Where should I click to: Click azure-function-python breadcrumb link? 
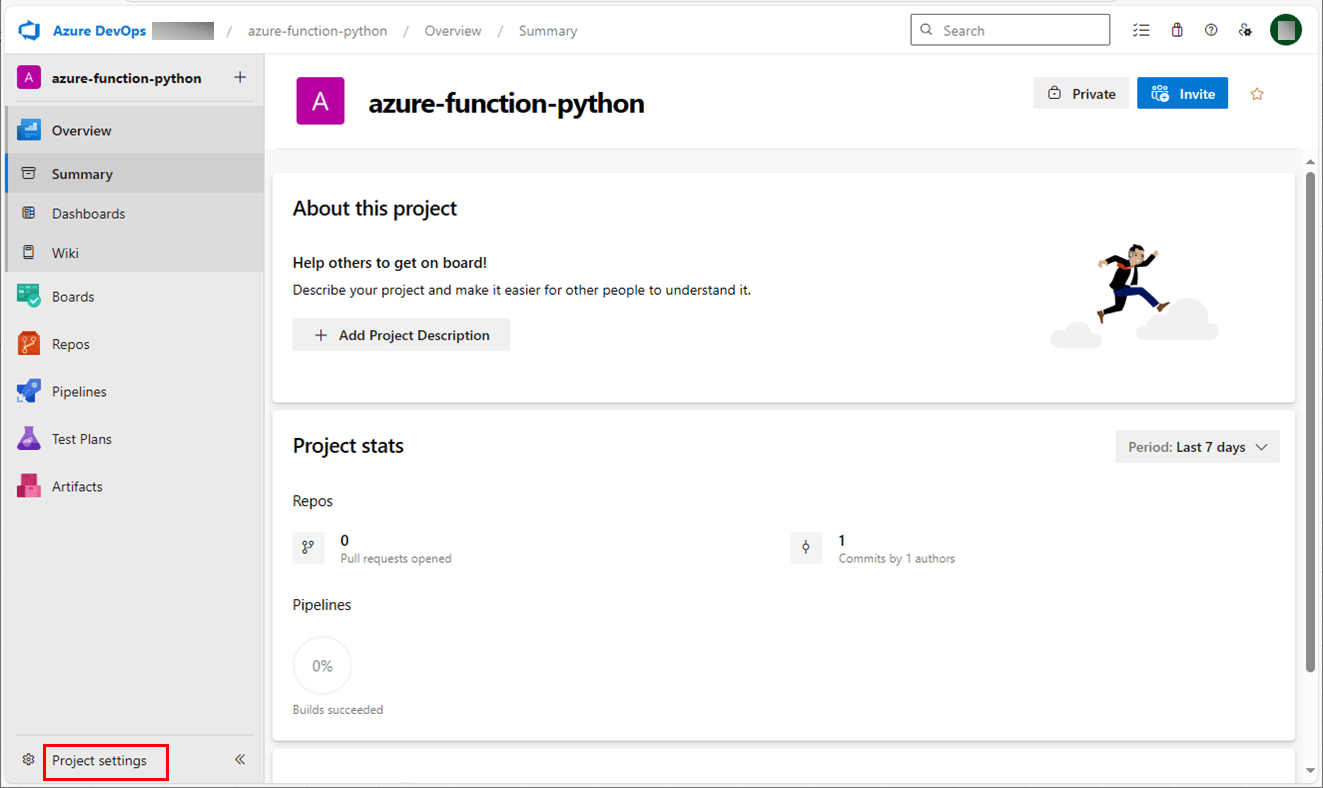coord(318,31)
